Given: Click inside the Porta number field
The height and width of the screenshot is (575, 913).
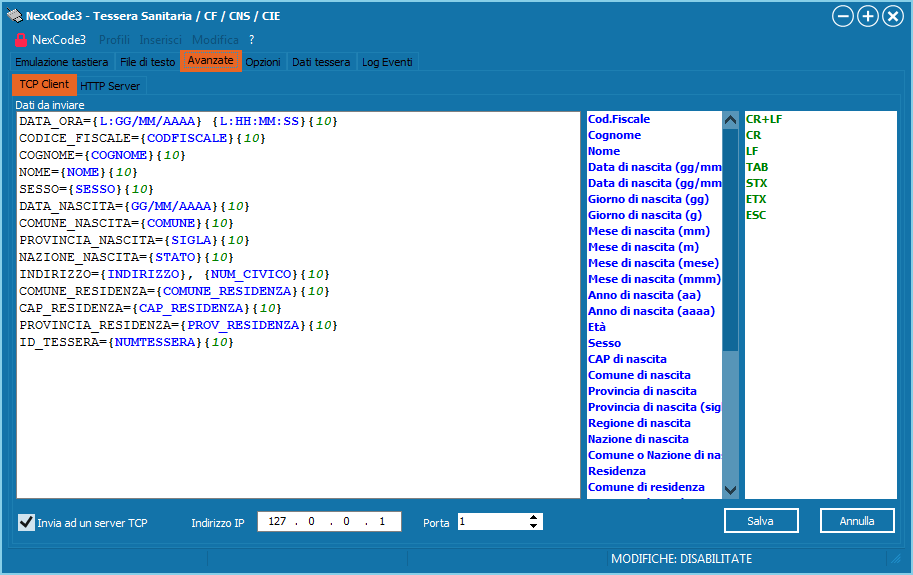Looking at the screenshot, I should (x=490, y=522).
